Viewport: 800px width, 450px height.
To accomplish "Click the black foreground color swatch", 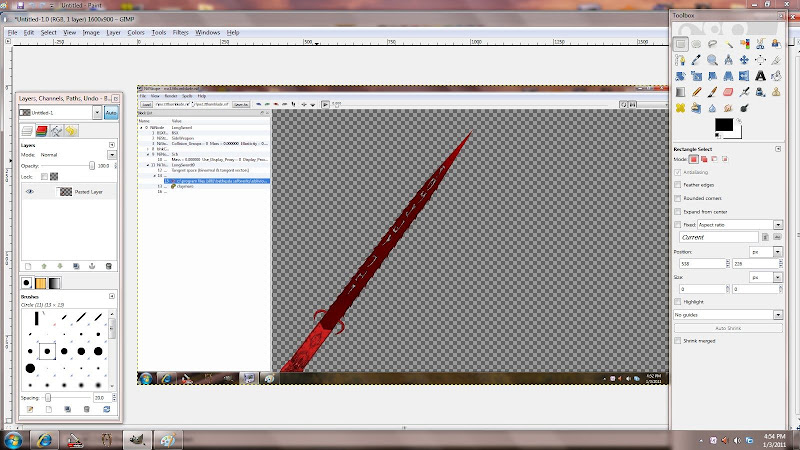I will pyautogui.click(x=723, y=124).
